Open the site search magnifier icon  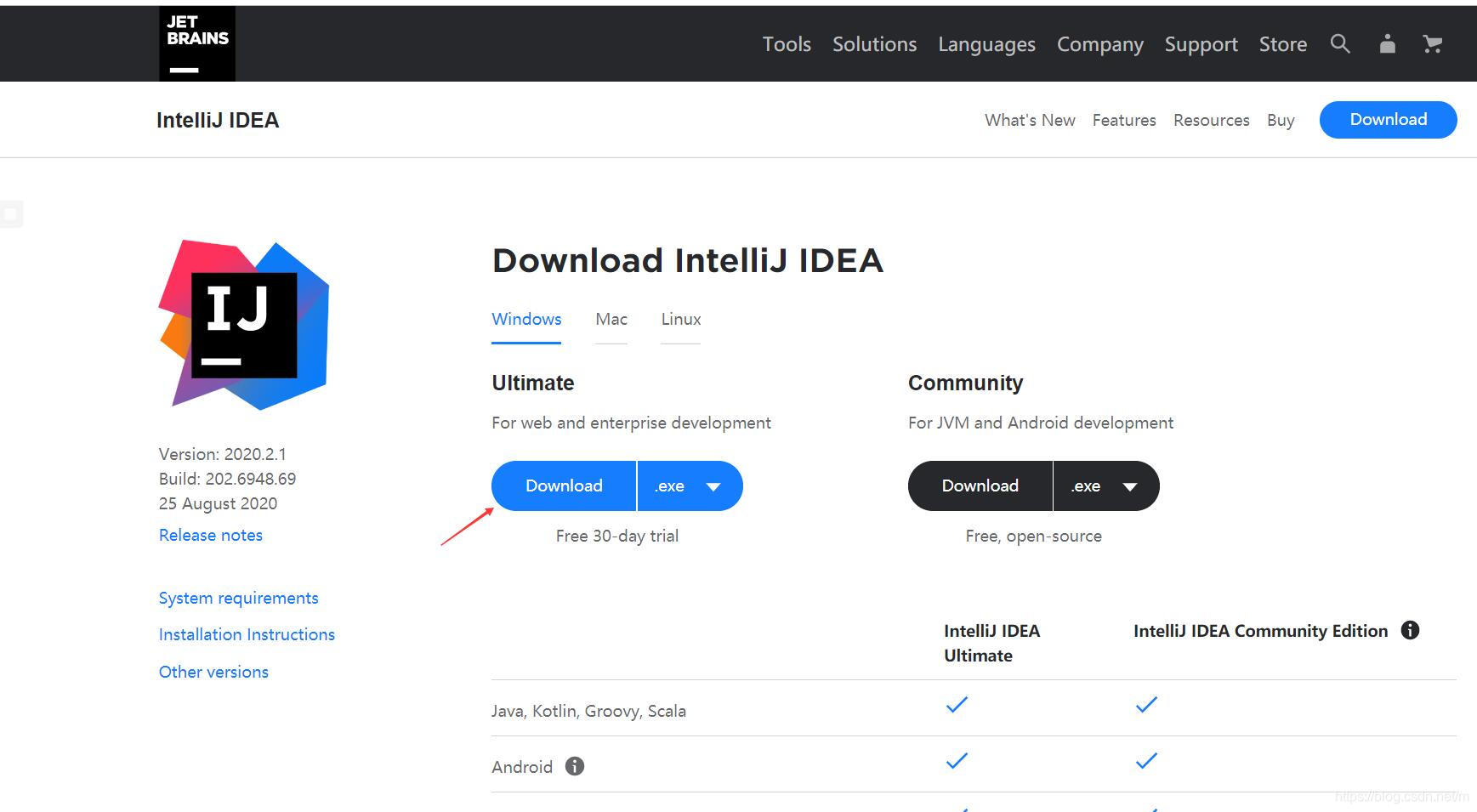coord(1340,44)
